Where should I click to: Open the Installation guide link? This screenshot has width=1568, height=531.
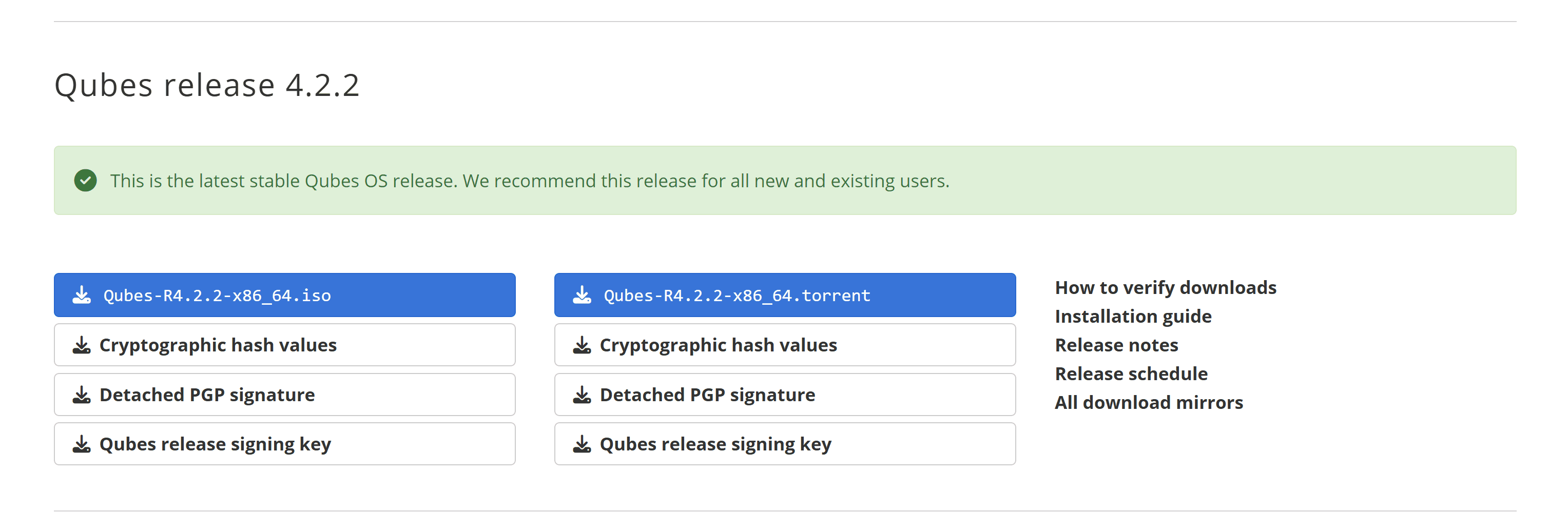[1133, 316]
